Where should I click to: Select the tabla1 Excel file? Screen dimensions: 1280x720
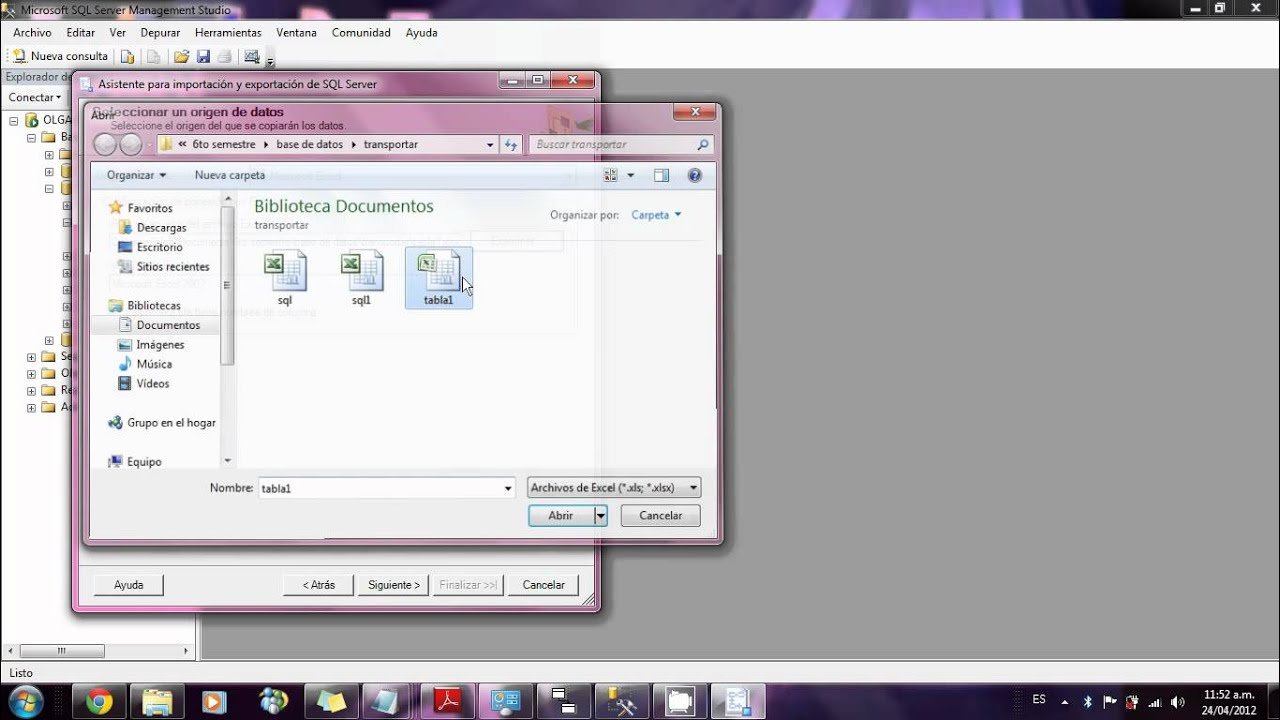[438, 278]
